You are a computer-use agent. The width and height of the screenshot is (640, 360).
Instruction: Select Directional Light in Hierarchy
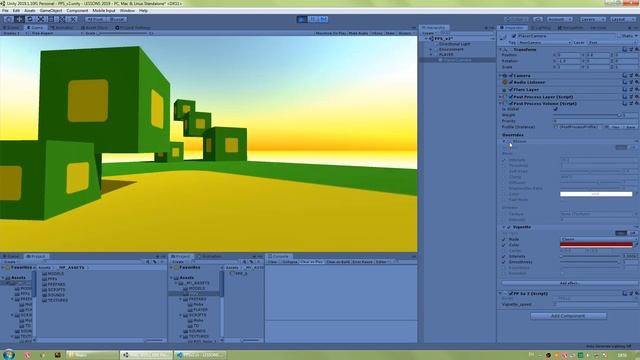(454, 44)
